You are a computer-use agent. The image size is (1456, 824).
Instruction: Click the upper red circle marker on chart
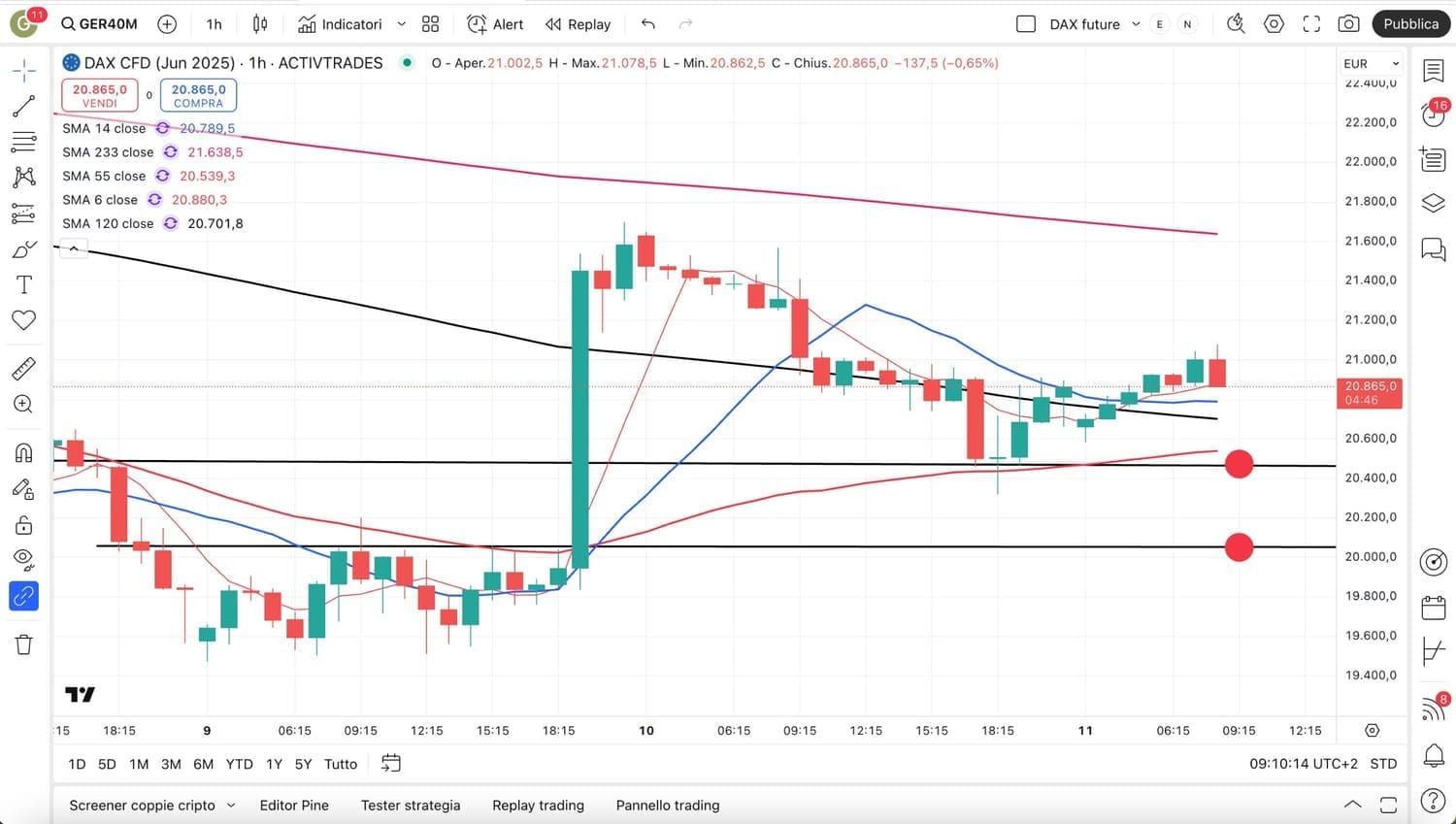coord(1239,464)
